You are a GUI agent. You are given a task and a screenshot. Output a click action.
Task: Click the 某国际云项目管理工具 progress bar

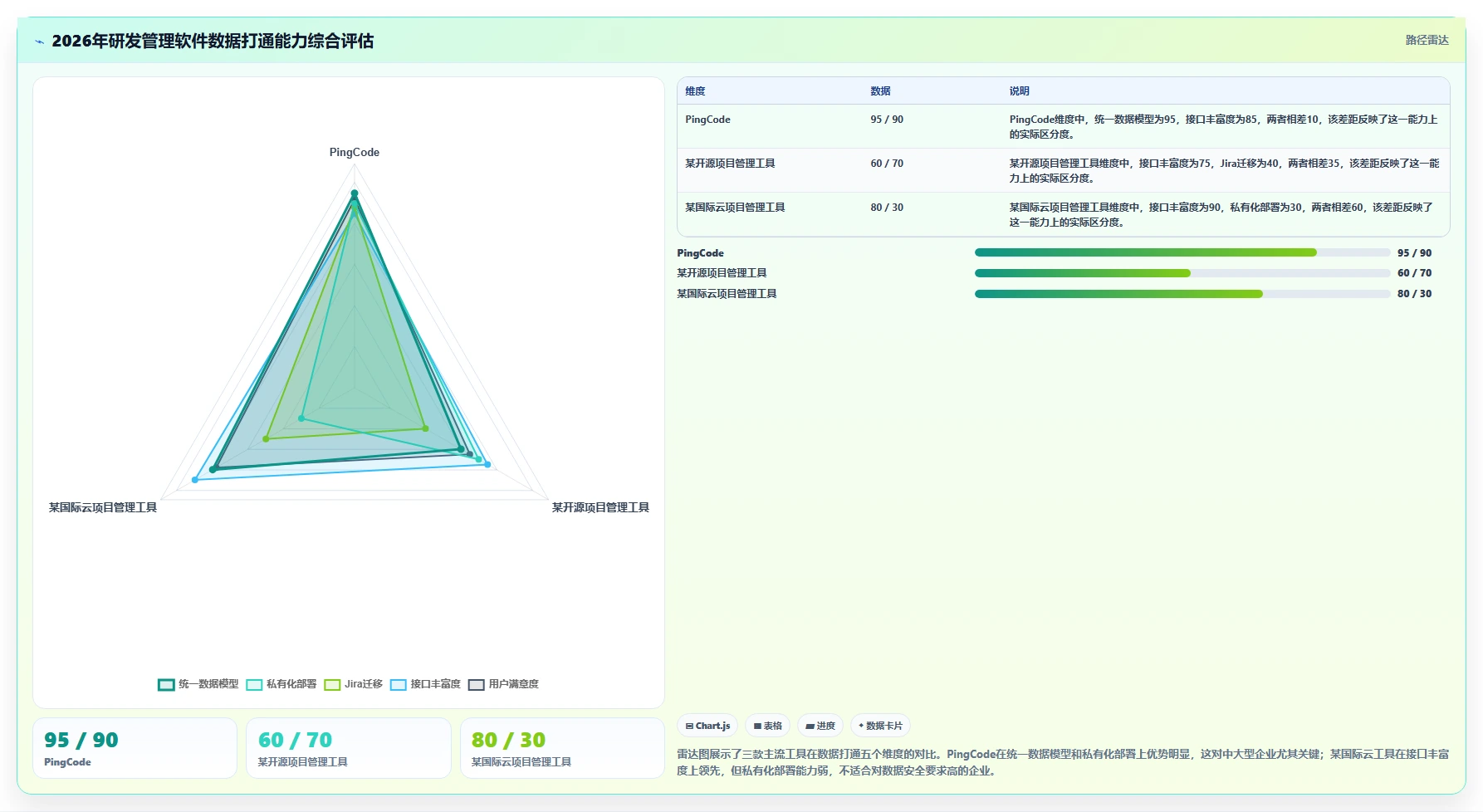click(x=1182, y=294)
